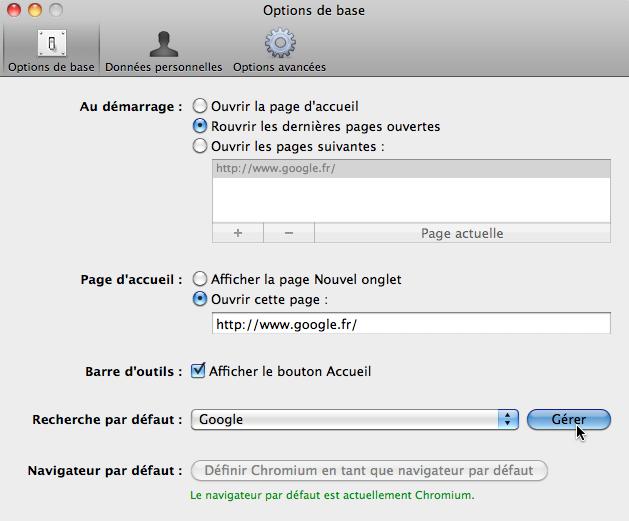The width and height of the screenshot is (629, 521).
Task: Click green text about default browser Chromium
Action: pos(332,495)
